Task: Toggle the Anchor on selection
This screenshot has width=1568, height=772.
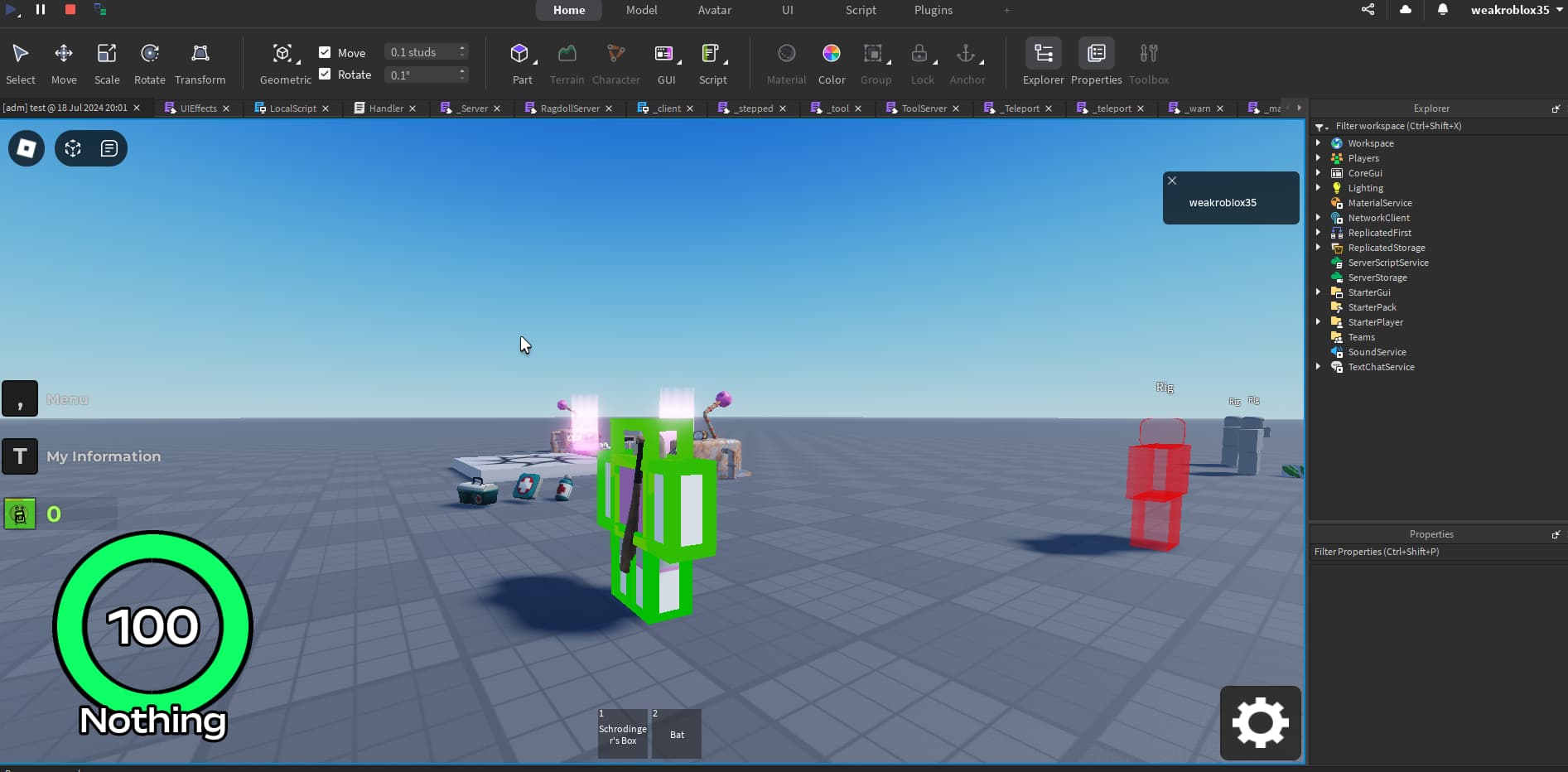Action: click(967, 62)
